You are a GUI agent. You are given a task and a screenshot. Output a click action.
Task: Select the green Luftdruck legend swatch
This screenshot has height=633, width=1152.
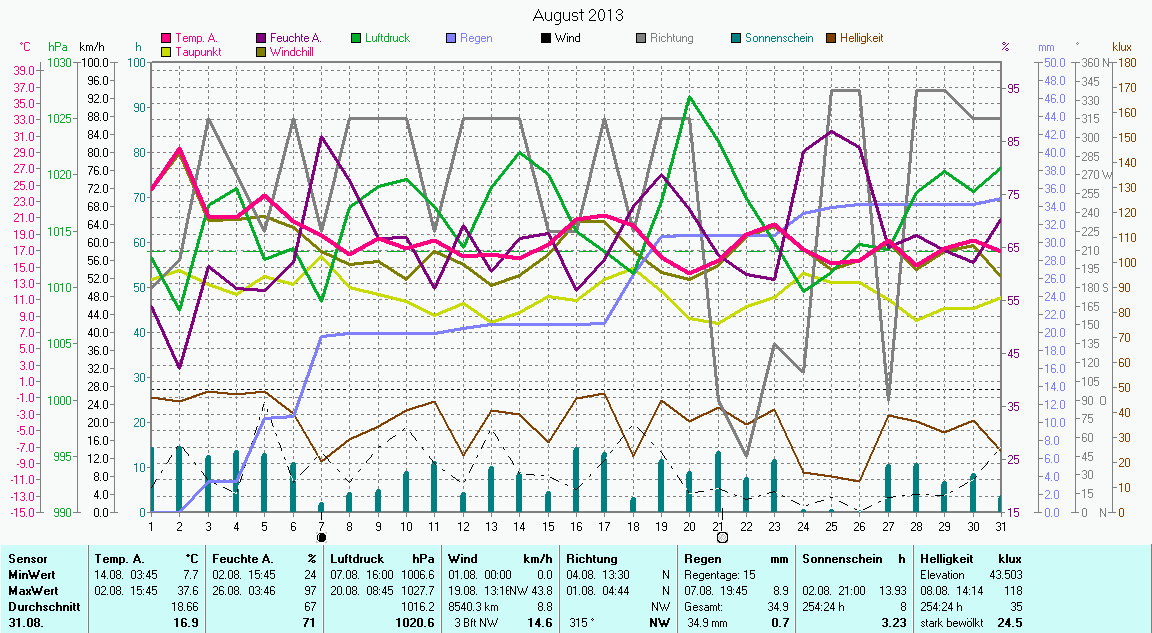(357, 39)
